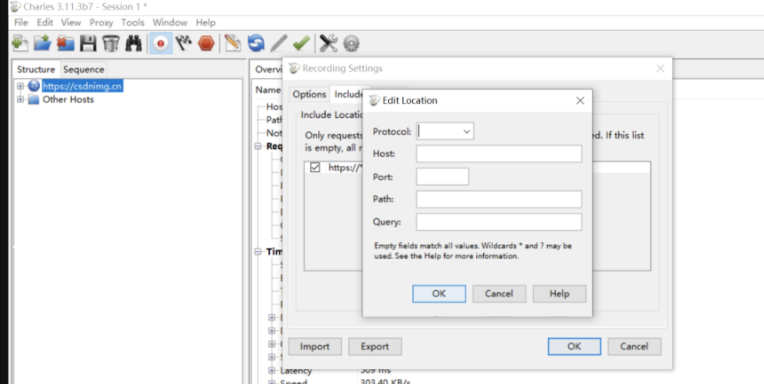Focus the Host input field

tap(499, 154)
